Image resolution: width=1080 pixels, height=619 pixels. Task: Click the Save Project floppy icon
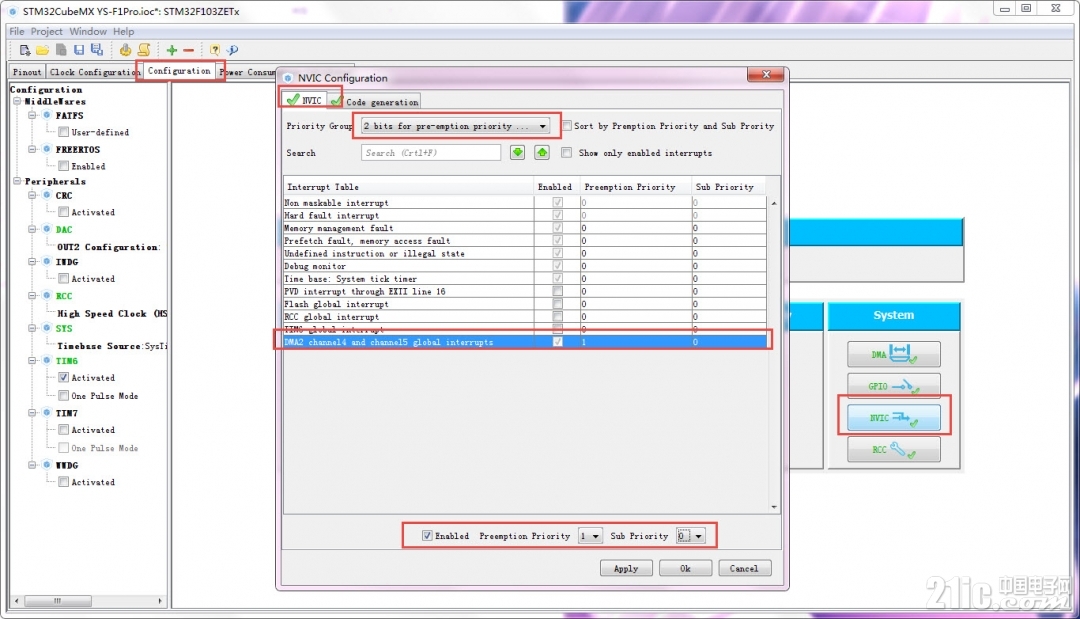point(79,50)
